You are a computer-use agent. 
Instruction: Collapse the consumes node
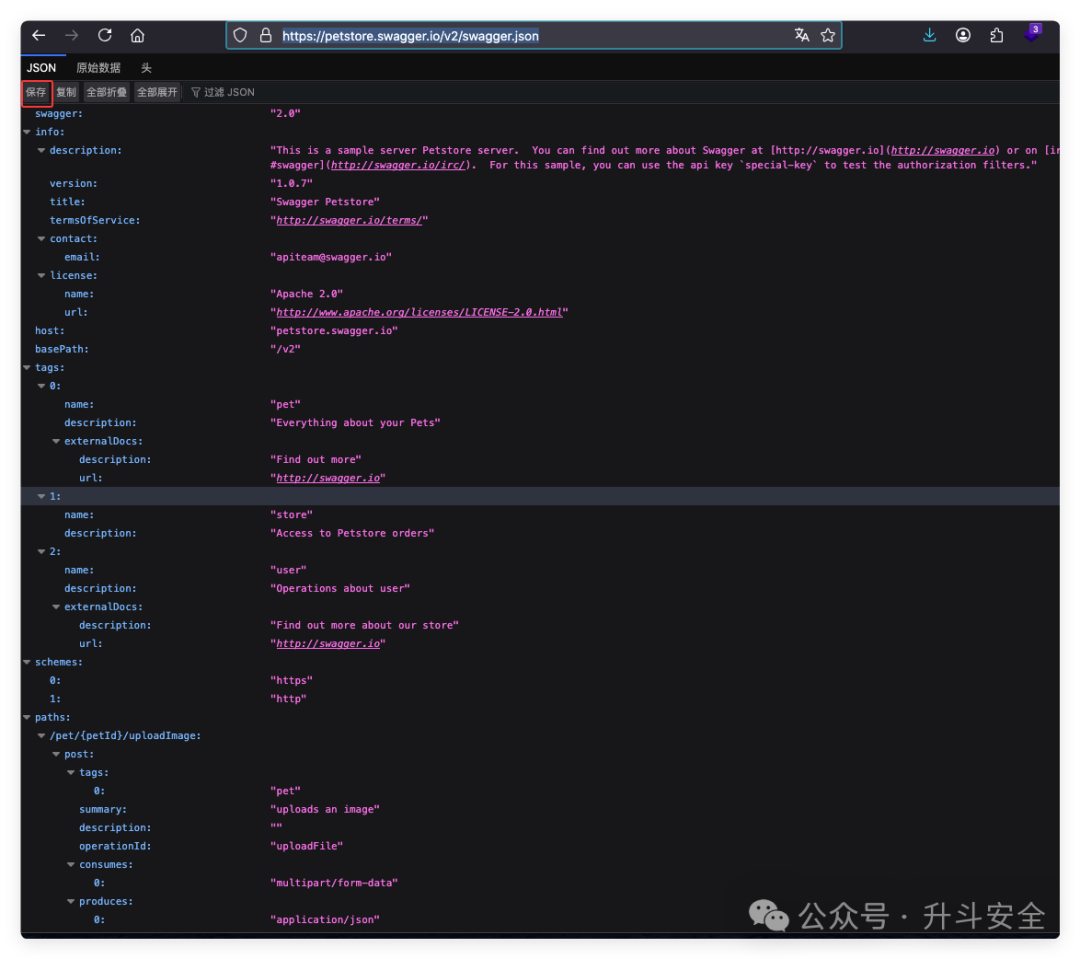70,865
